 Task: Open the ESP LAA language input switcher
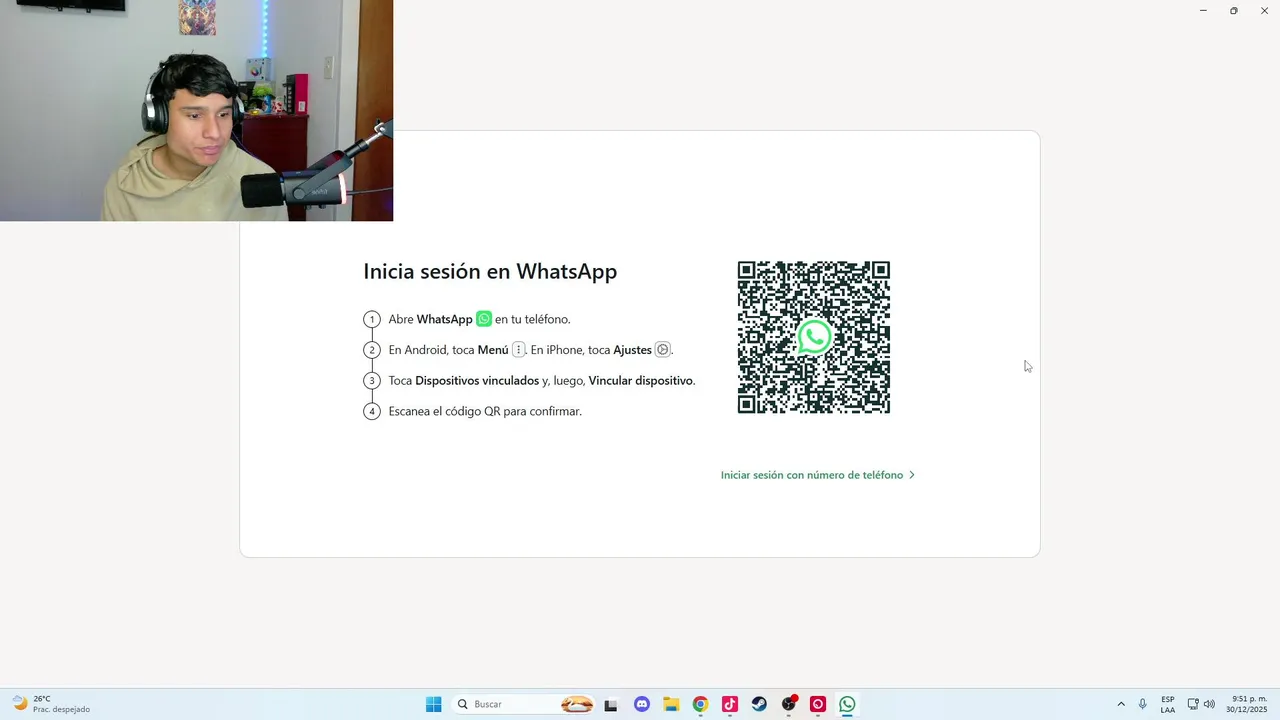(1168, 704)
